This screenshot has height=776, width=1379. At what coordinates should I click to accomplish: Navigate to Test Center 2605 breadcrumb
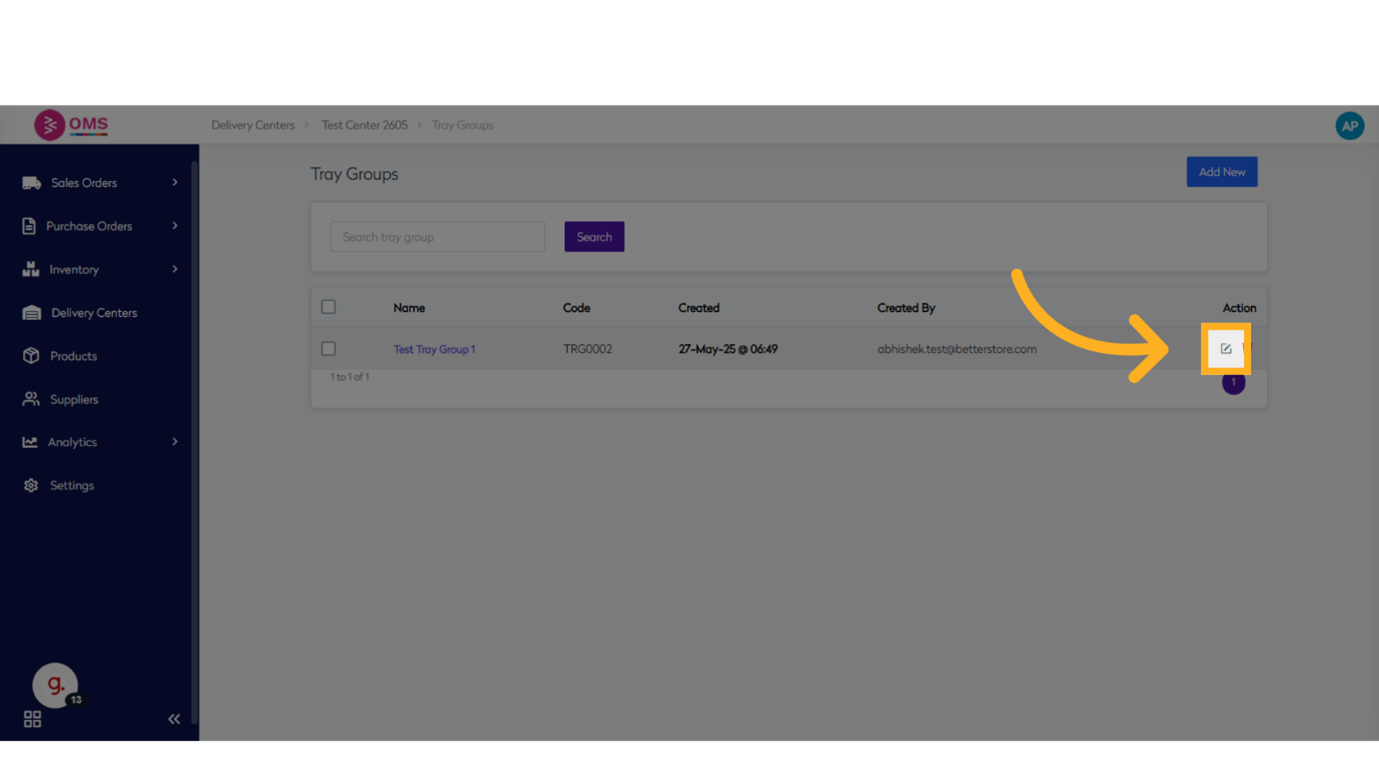tap(364, 125)
